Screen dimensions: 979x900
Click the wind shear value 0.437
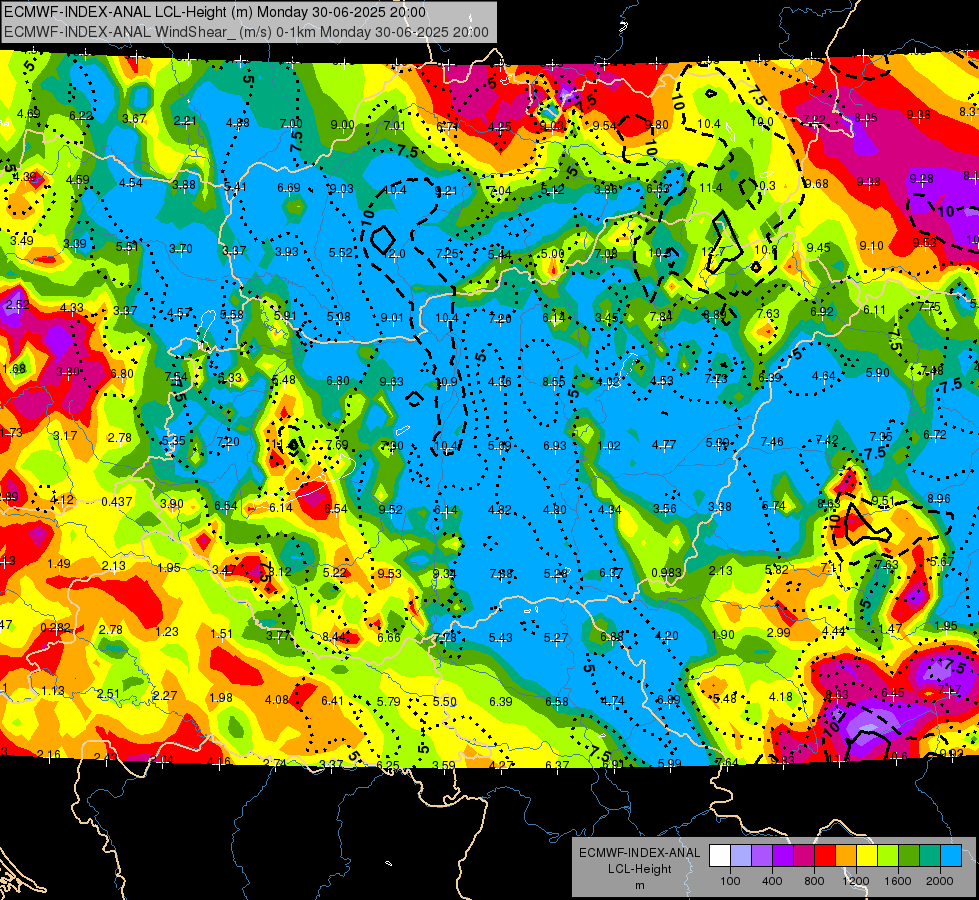[117, 502]
